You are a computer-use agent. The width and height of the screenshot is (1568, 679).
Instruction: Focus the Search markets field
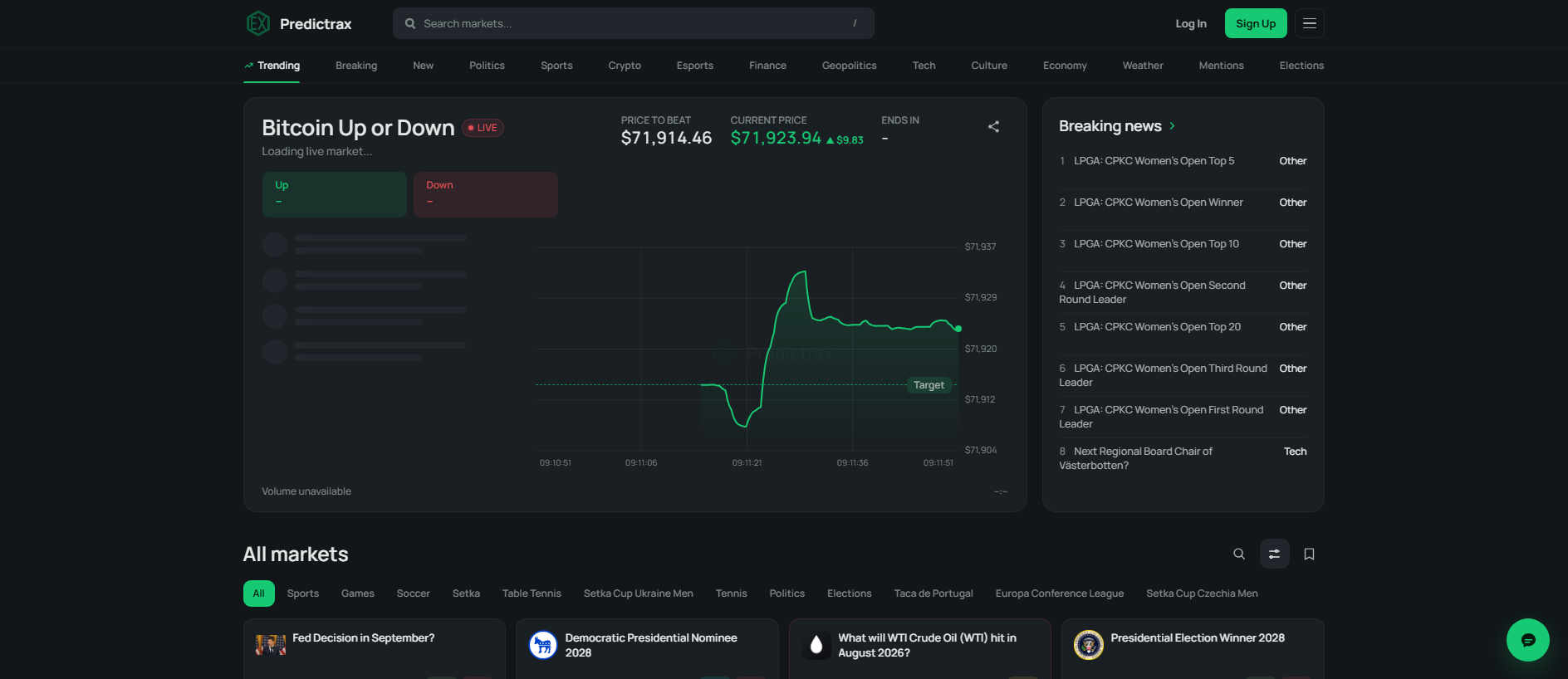634,23
